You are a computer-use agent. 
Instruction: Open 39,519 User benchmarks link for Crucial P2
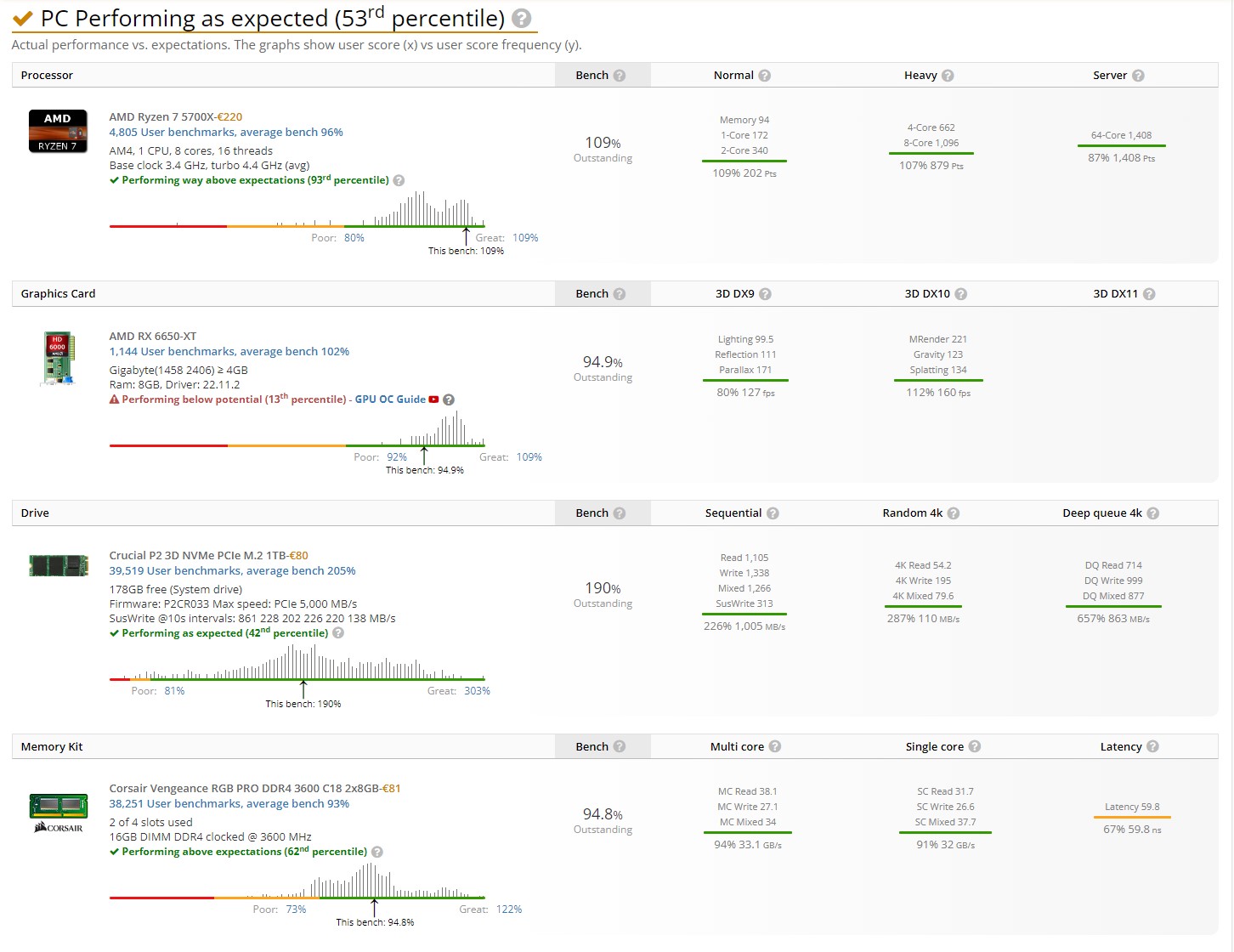click(232, 571)
